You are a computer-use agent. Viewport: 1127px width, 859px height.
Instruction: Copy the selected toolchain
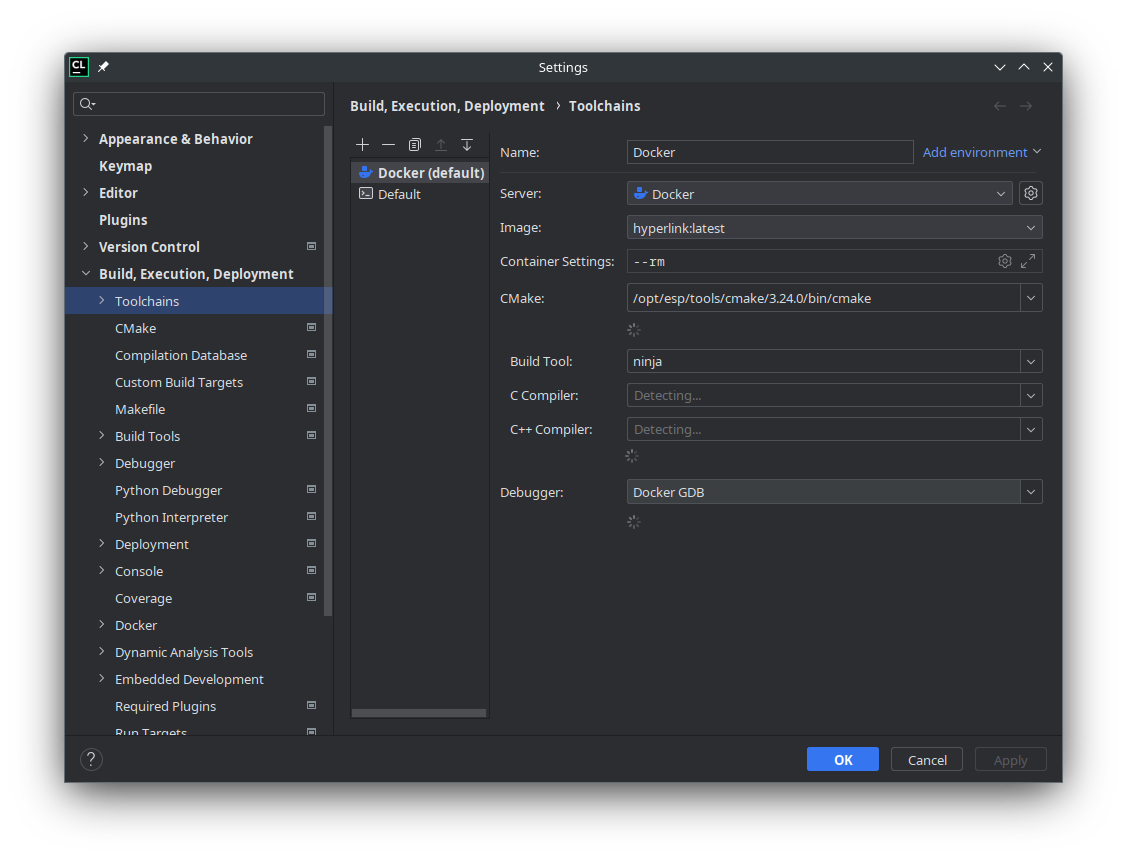point(415,145)
